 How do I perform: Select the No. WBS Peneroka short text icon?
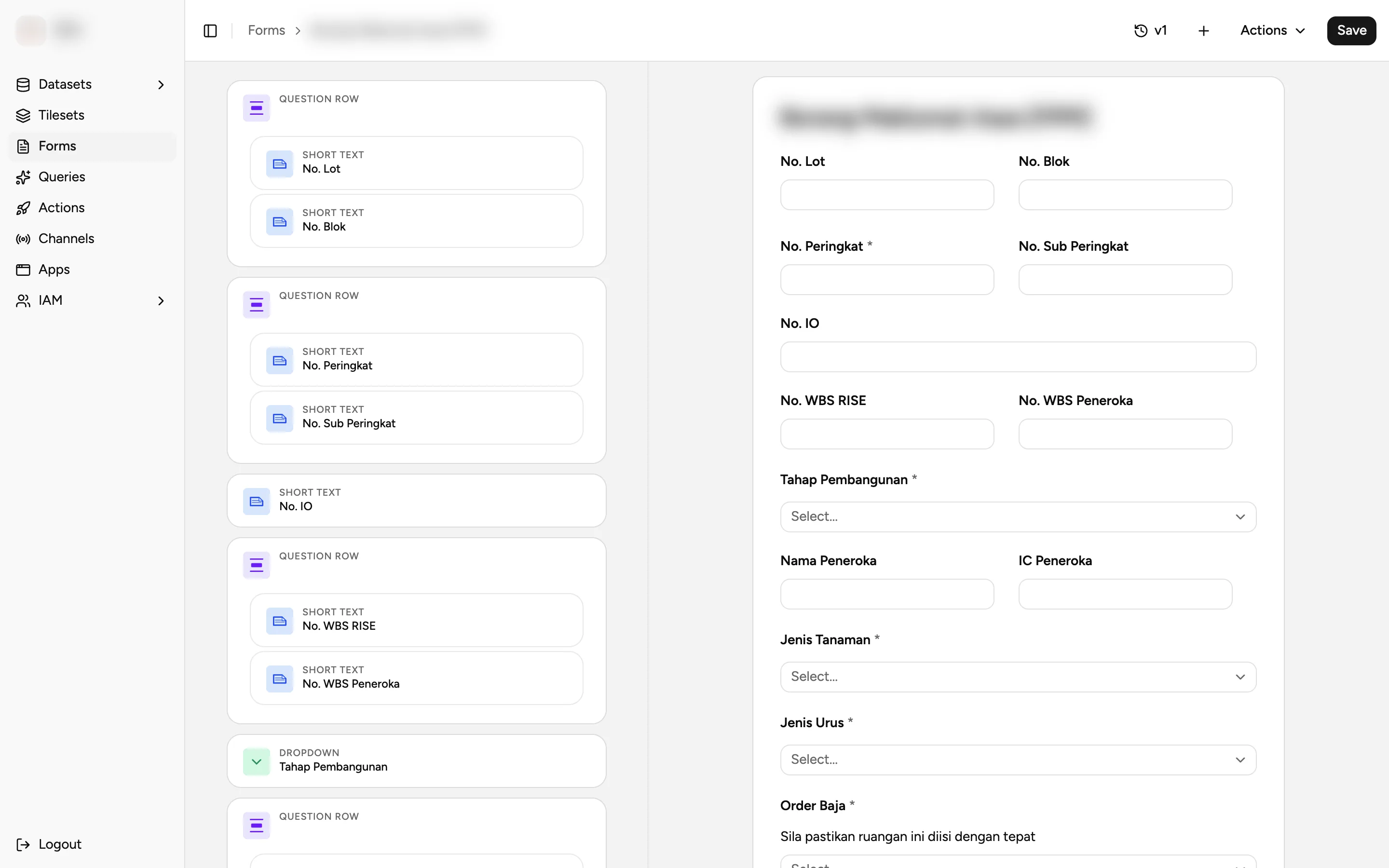coord(280,678)
